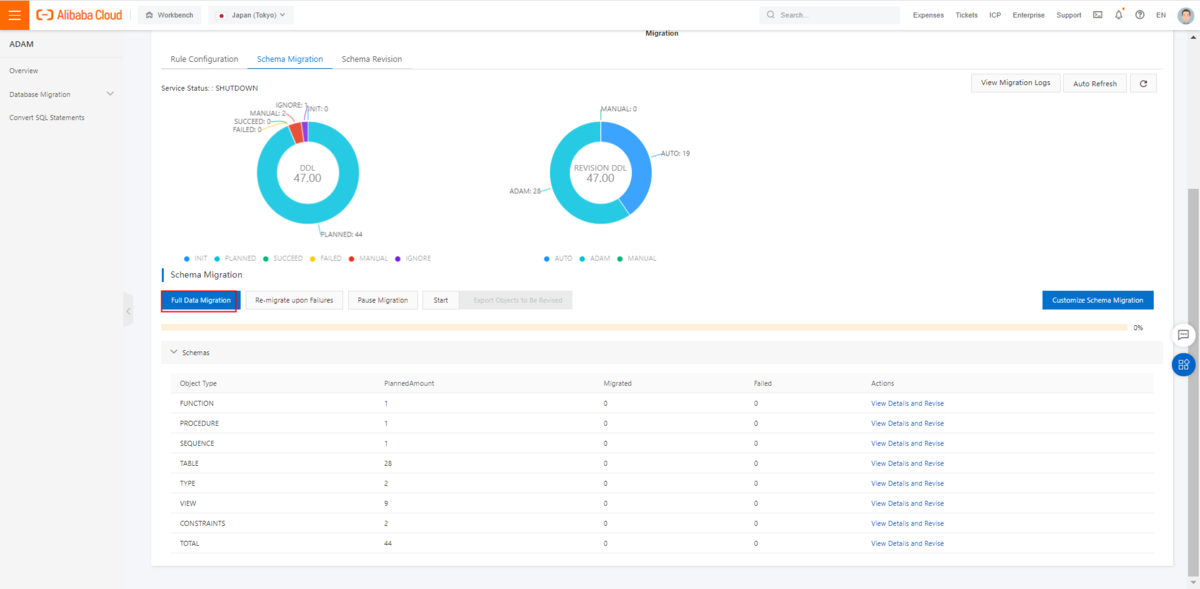The image size is (1200, 589).
Task: Toggle AUTO legend in Revision DDL chart
Action: (559, 258)
